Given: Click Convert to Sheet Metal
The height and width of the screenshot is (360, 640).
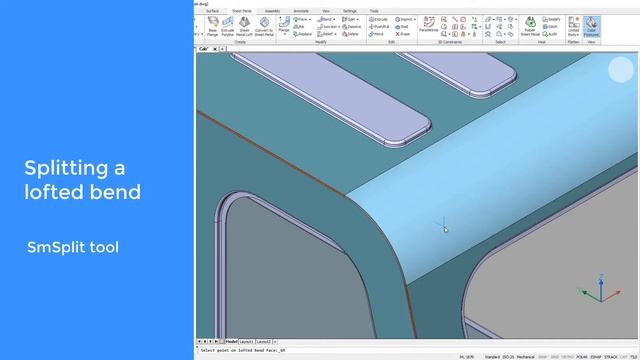Looking at the screenshot, I should 264,27.
